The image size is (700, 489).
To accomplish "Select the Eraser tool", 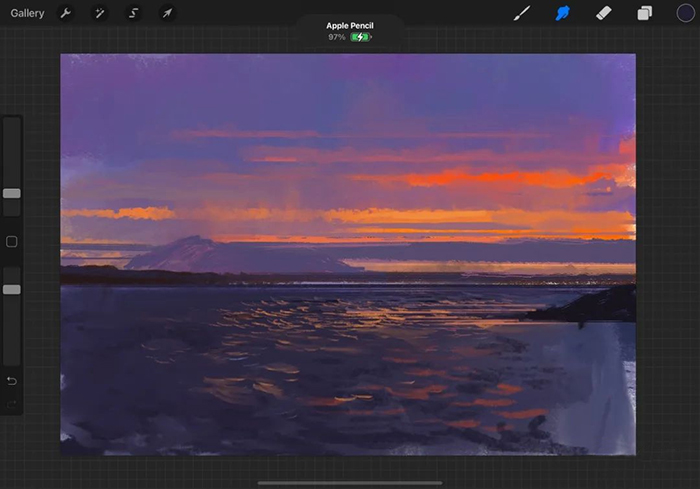I will [x=603, y=13].
